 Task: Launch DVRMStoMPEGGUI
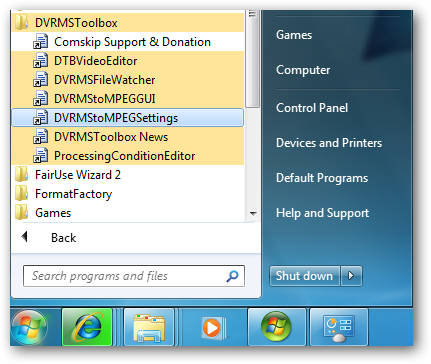[105, 99]
